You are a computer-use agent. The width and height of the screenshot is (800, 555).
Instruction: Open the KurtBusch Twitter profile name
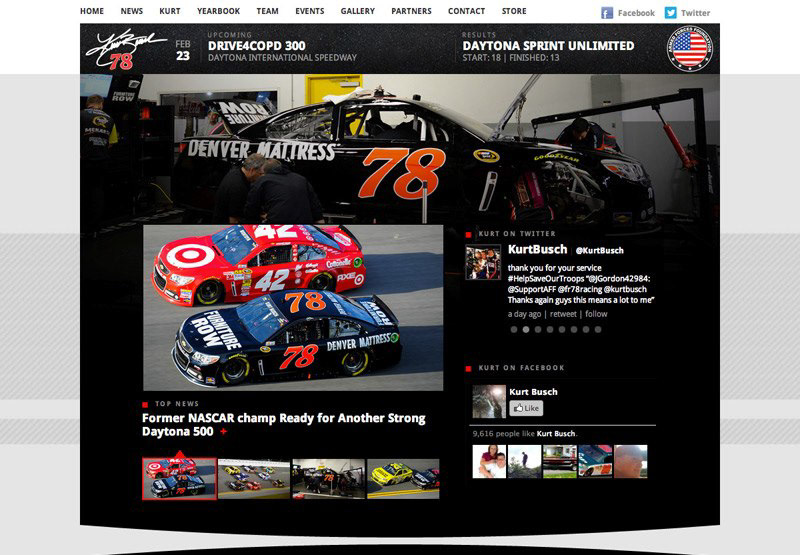(538, 249)
